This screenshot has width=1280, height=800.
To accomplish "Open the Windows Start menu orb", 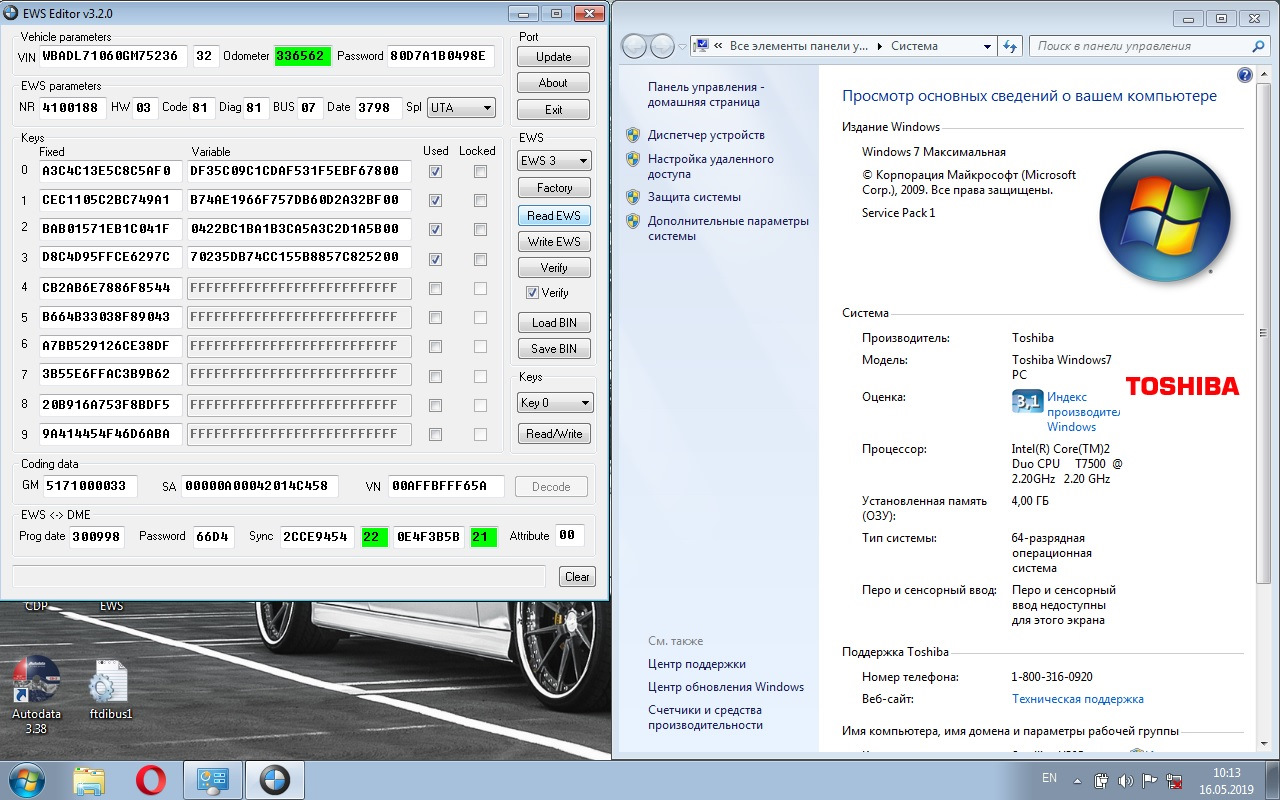I will coord(26,779).
